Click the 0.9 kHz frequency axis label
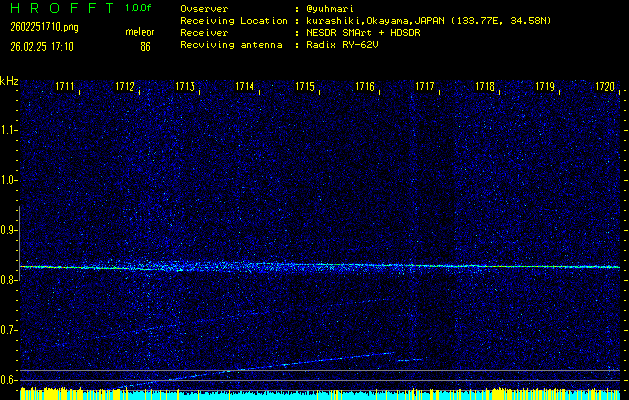 (9, 230)
